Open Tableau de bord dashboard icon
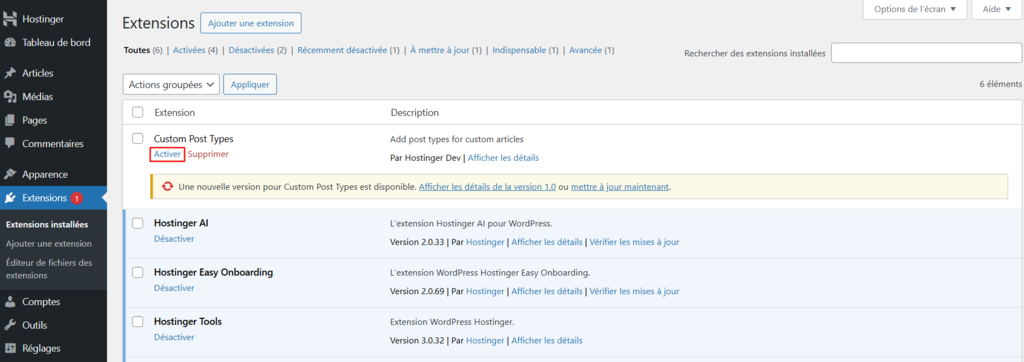This screenshot has width=1024, height=362. click(10, 42)
